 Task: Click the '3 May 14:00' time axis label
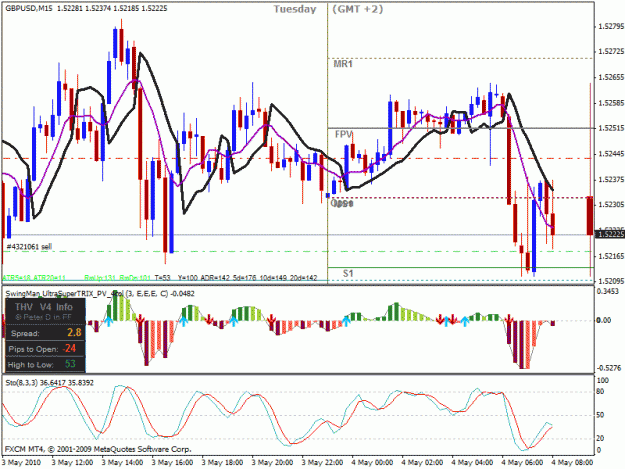pos(122,463)
